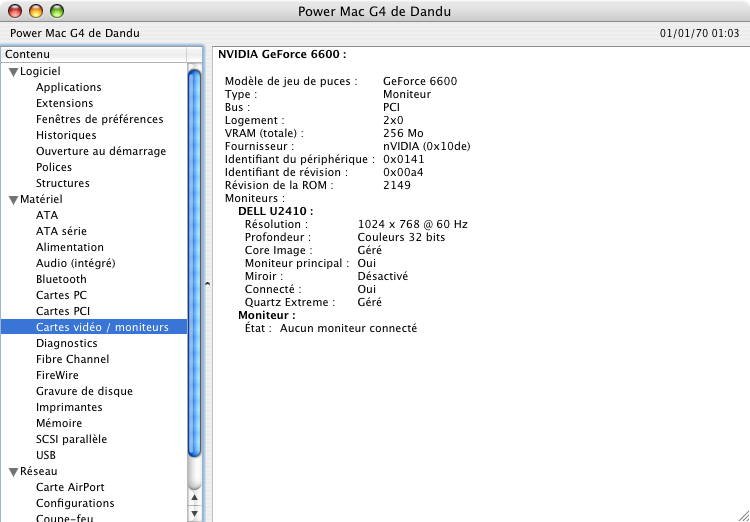Collapse the Logiciel disclosure triangle

pyautogui.click(x=13, y=72)
